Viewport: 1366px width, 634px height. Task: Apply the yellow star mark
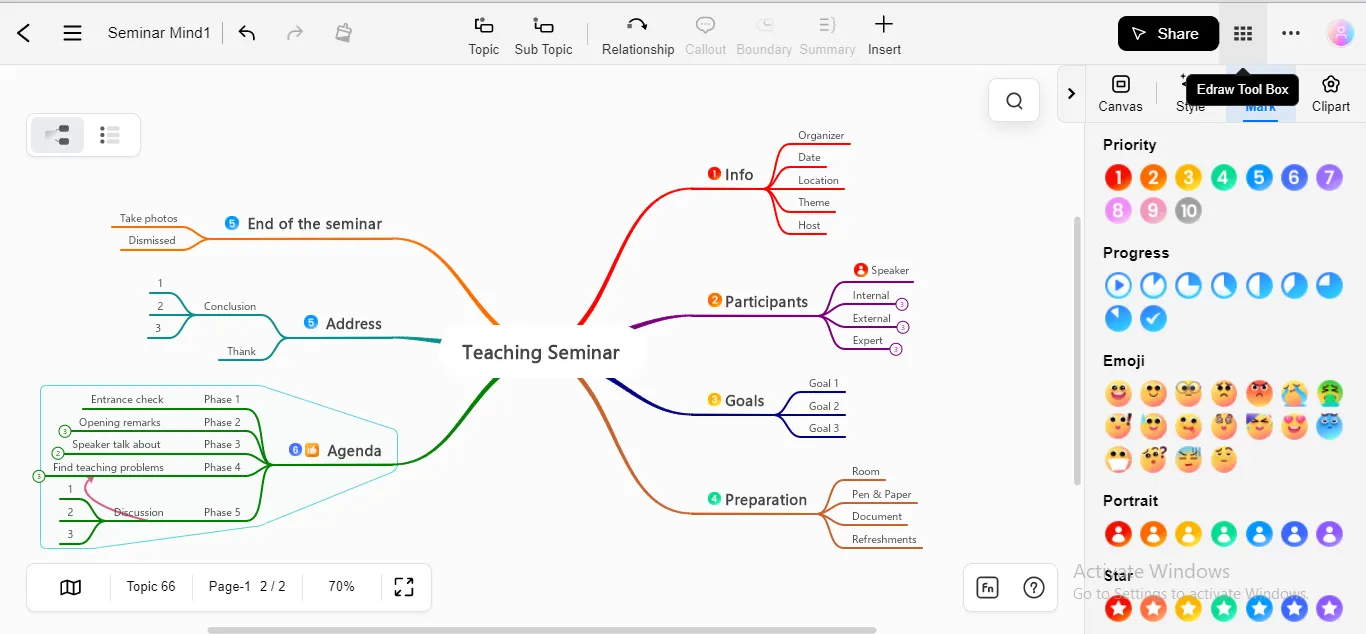coord(1188,607)
